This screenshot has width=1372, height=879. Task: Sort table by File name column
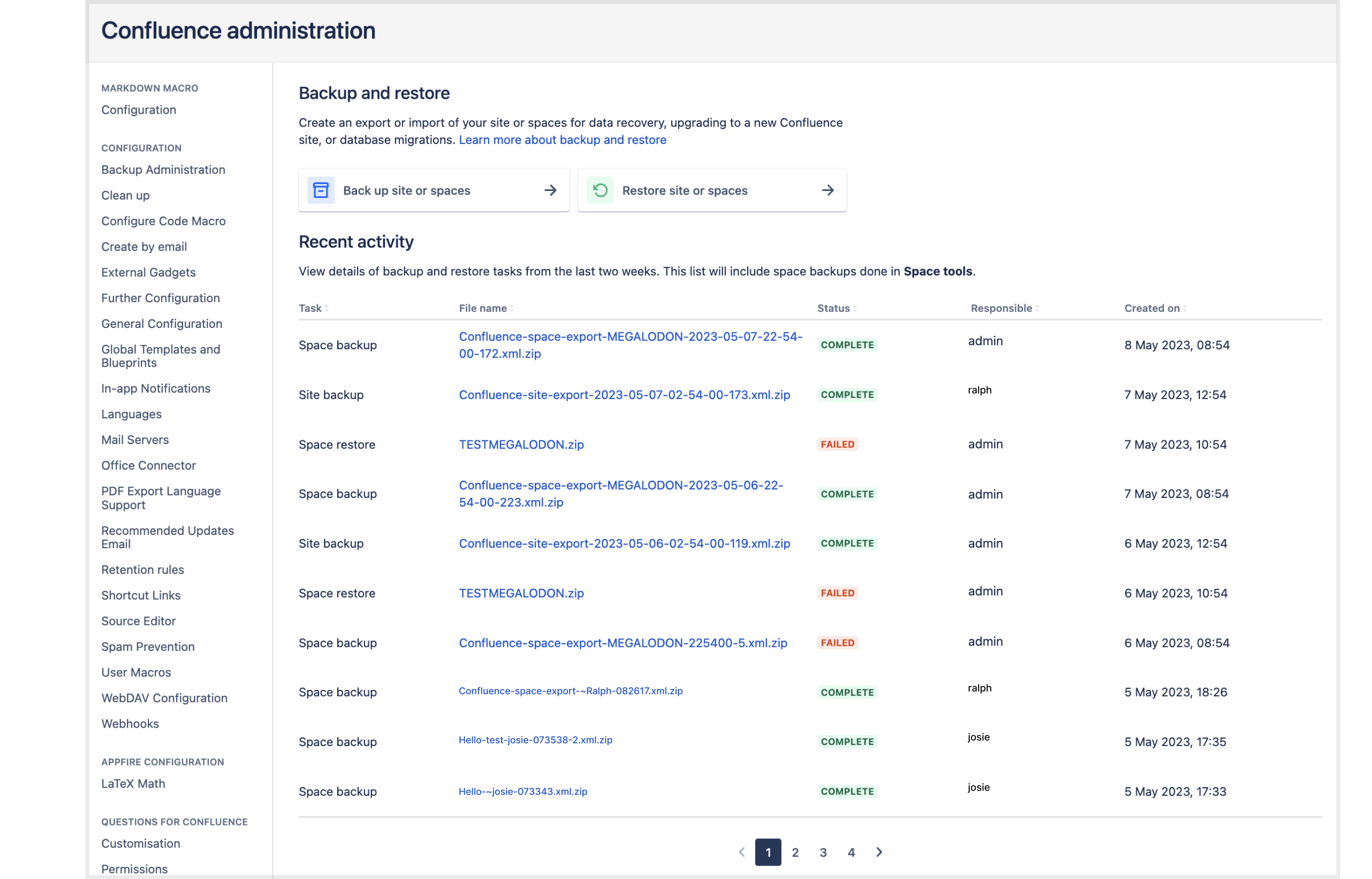[486, 308]
